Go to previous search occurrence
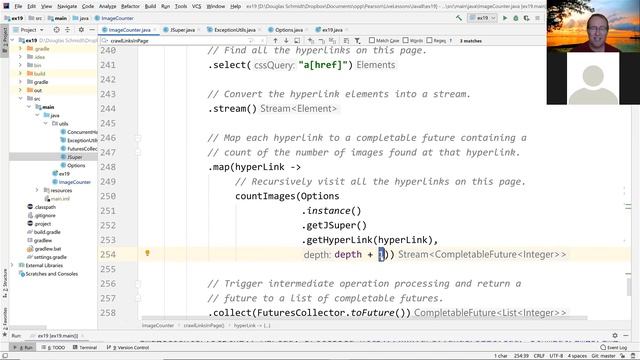Screen dimensions: 640x360 coord(275,40)
